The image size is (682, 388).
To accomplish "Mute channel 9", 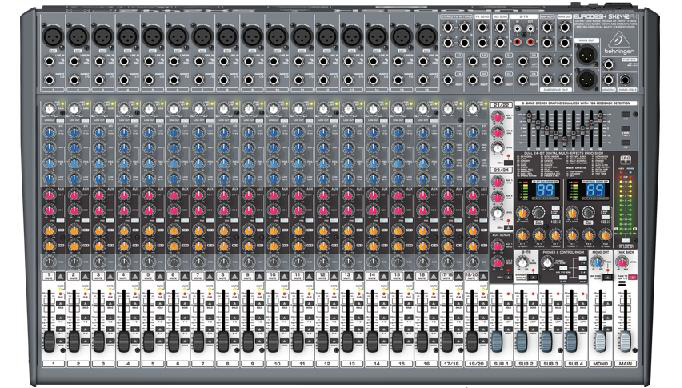I will [x=260, y=276].
